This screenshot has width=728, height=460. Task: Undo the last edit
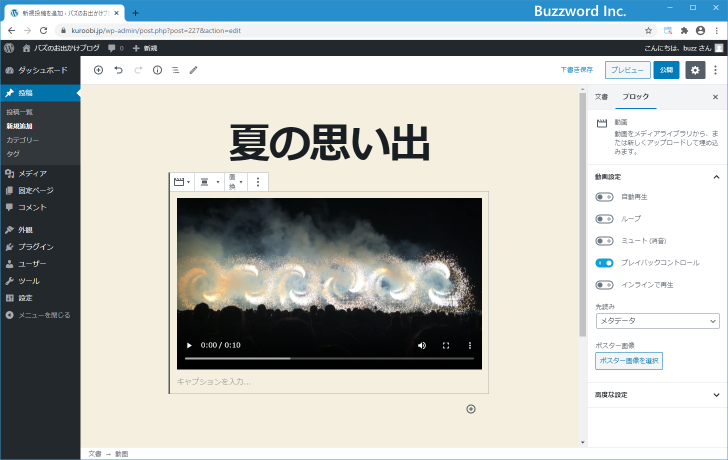[x=118, y=70]
